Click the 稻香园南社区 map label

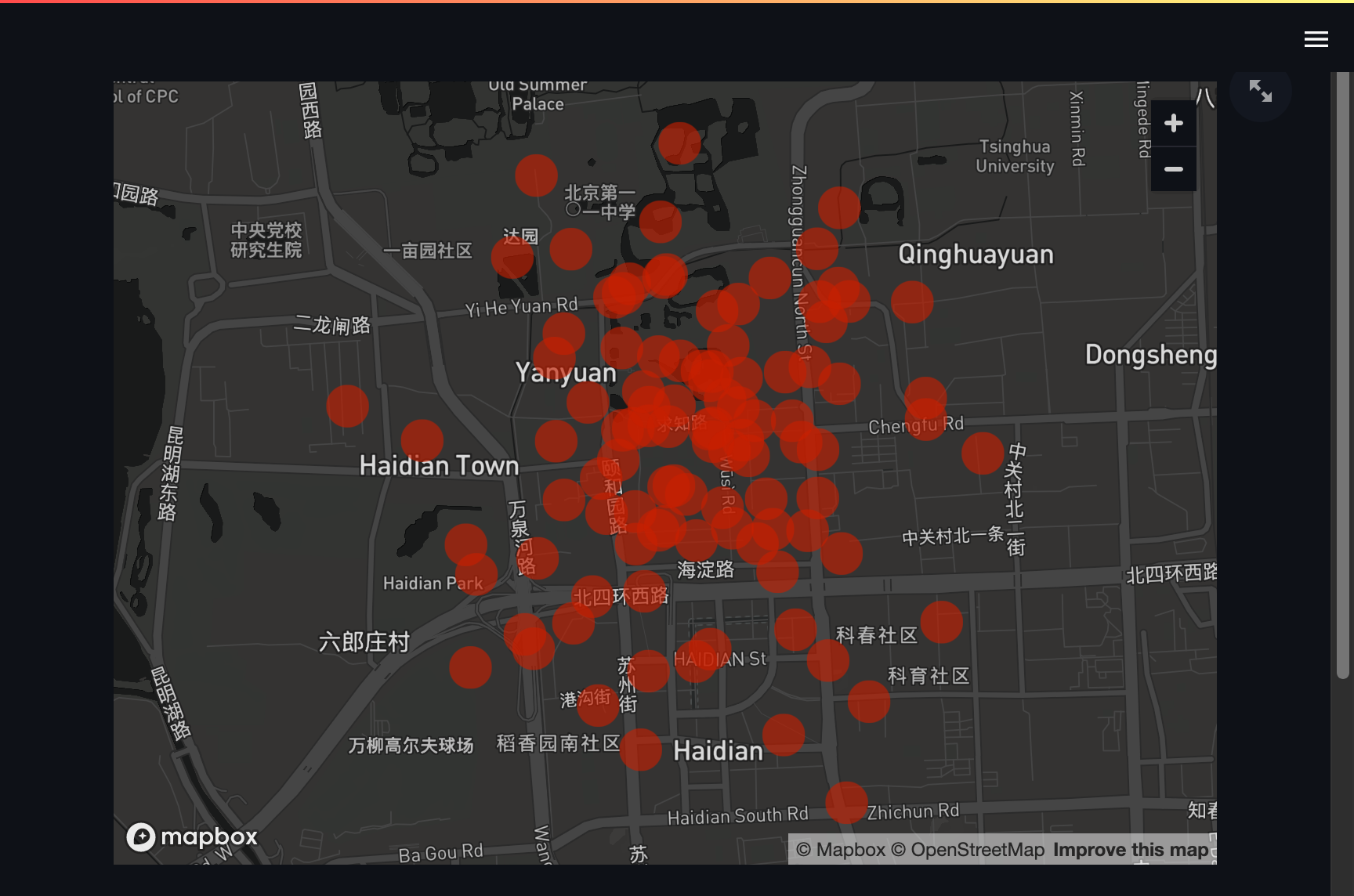[558, 743]
